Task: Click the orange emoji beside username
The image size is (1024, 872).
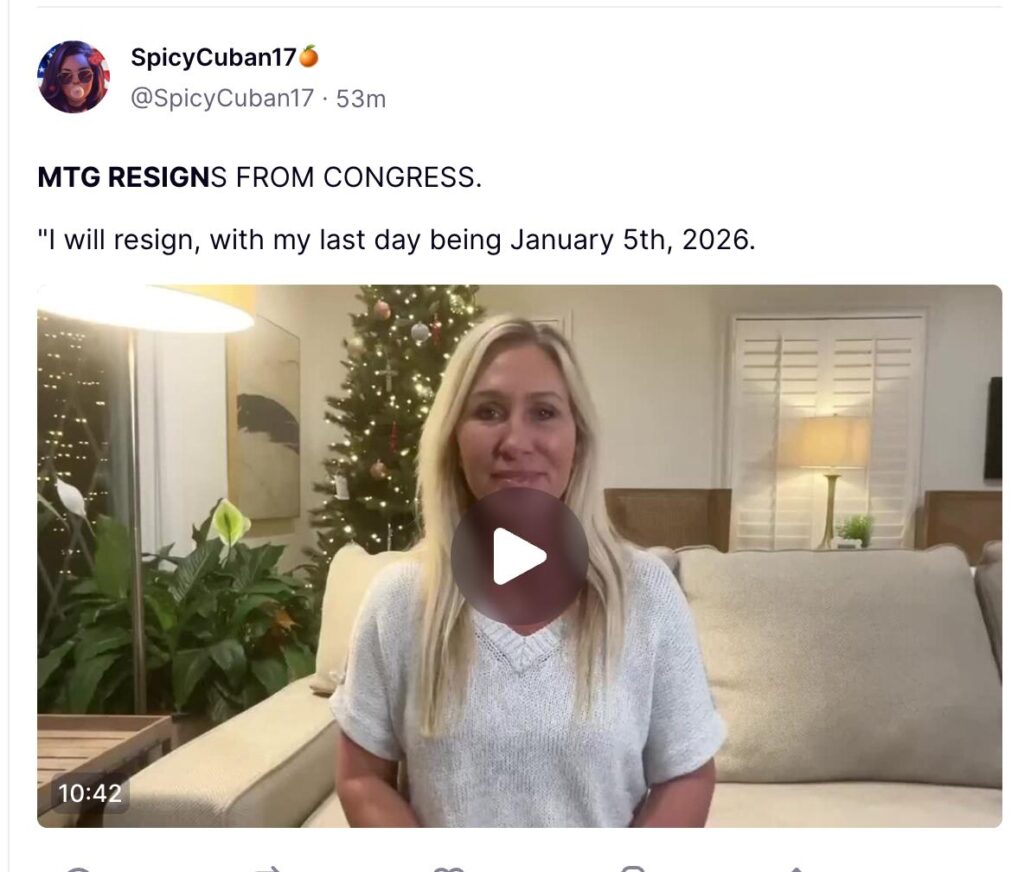Action: click(308, 56)
